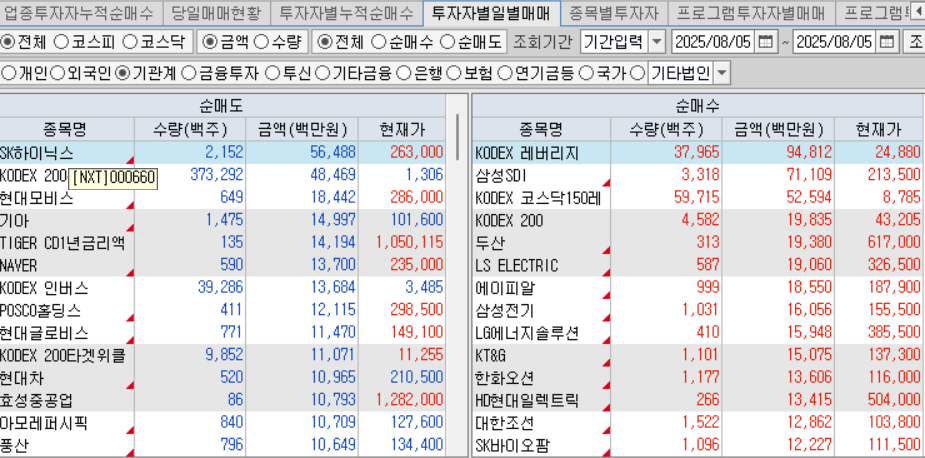
Task: Select the 수량 radio button
Action: (x=262, y=42)
